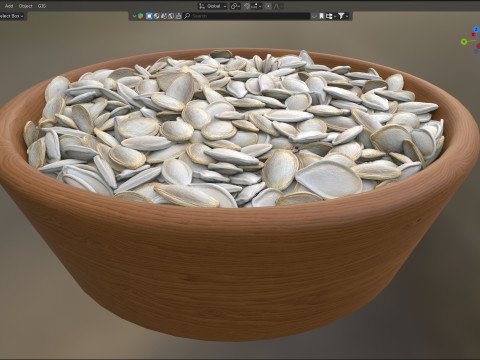The width and height of the screenshot is (480, 360).
Task: Open the Global transform orientation dropdown
Action: pos(213,6)
